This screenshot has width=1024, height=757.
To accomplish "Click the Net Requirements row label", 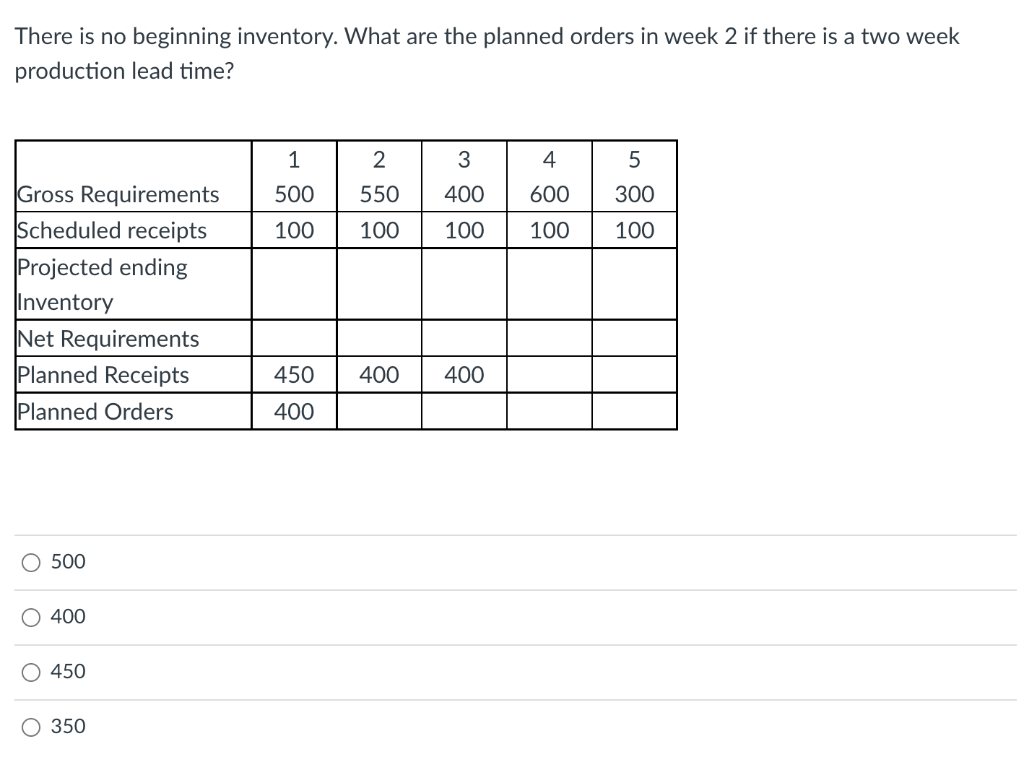I will click(110, 338).
